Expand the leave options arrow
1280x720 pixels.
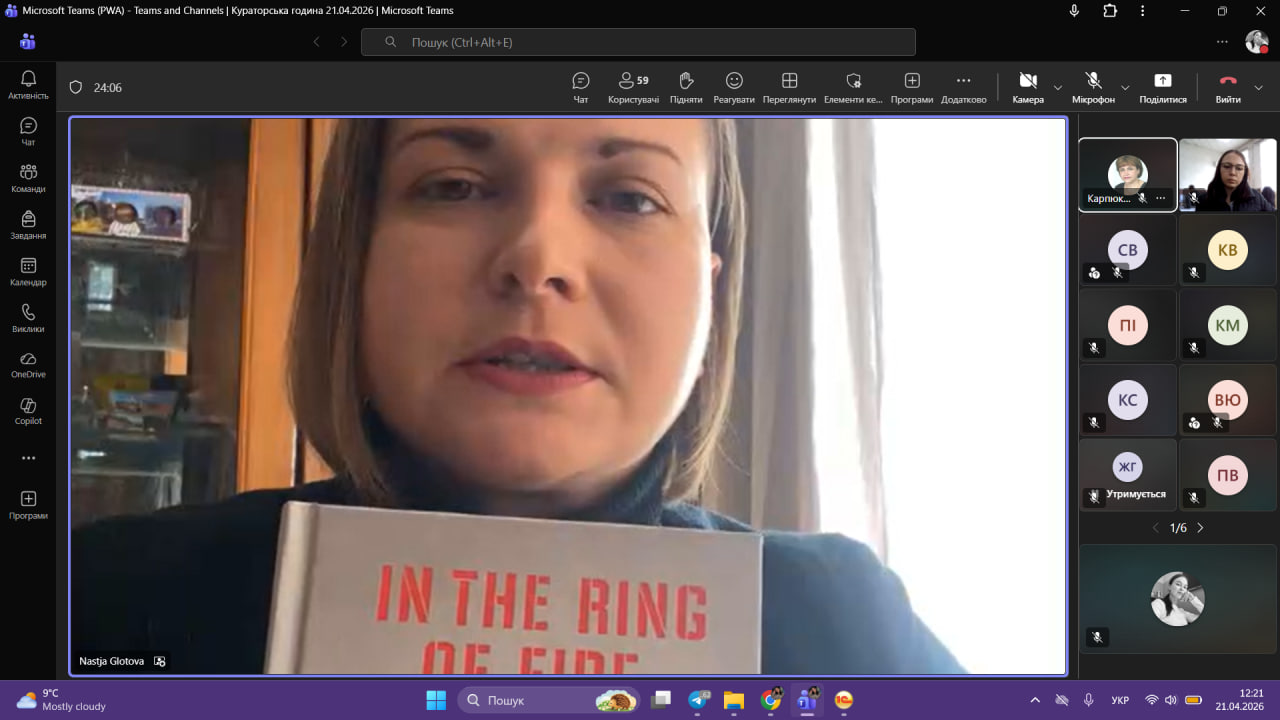click(1258, 88)
